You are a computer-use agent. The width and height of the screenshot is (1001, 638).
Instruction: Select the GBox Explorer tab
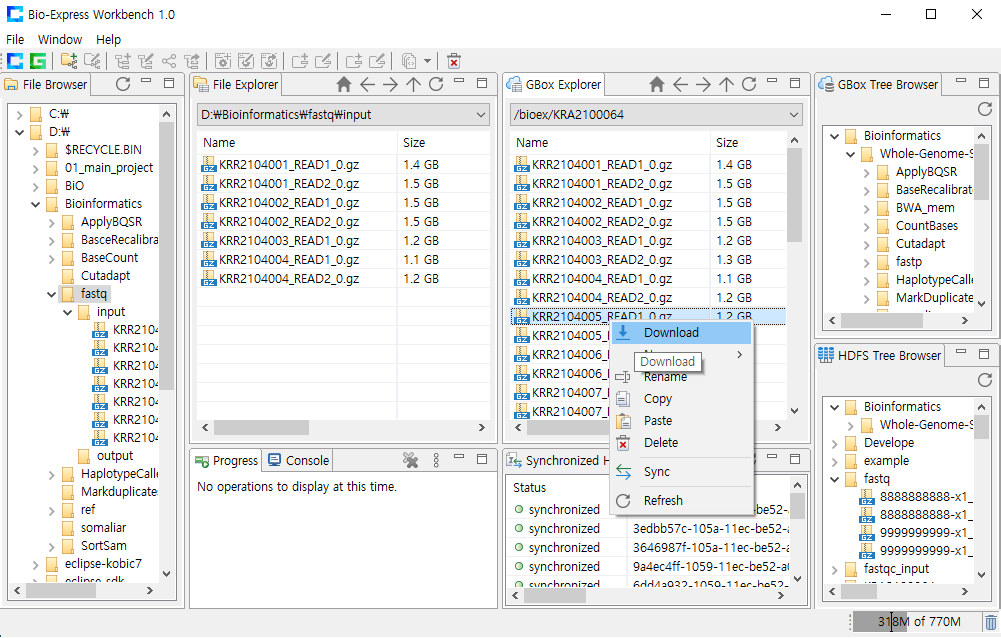pos(555,84)
